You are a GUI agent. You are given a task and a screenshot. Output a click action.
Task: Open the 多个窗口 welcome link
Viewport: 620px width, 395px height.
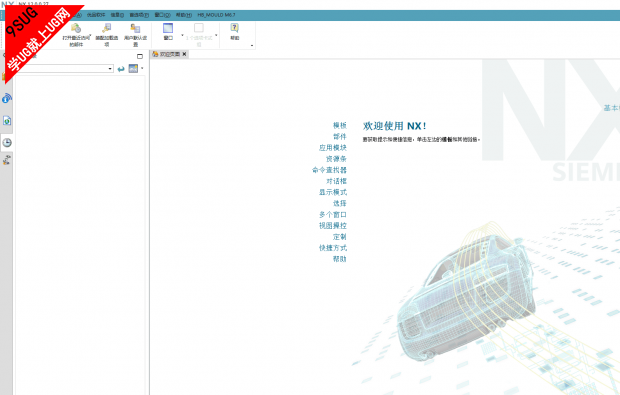(x=333, y=214)
